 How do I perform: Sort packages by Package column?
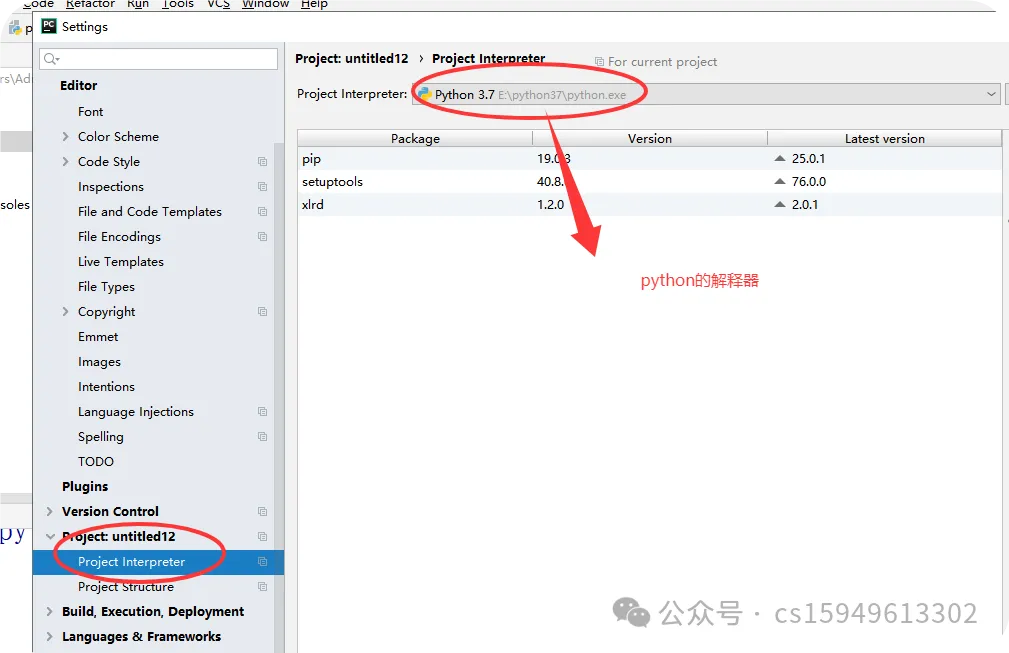[415, 138]
